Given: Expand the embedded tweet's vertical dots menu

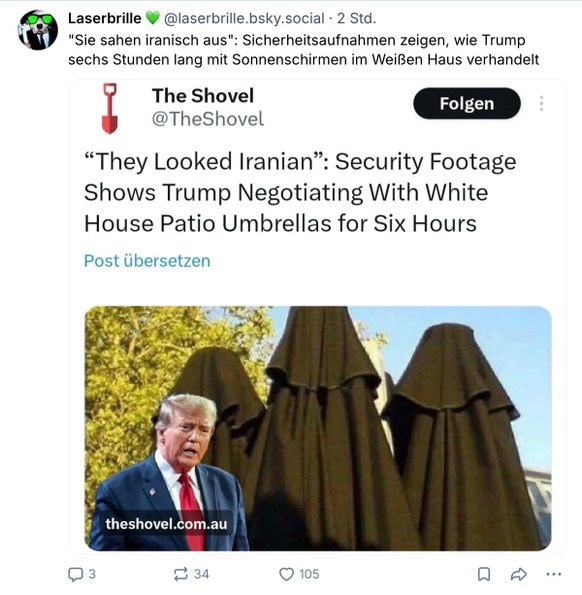Looking at the screenshot, I should tap(541, 103).
